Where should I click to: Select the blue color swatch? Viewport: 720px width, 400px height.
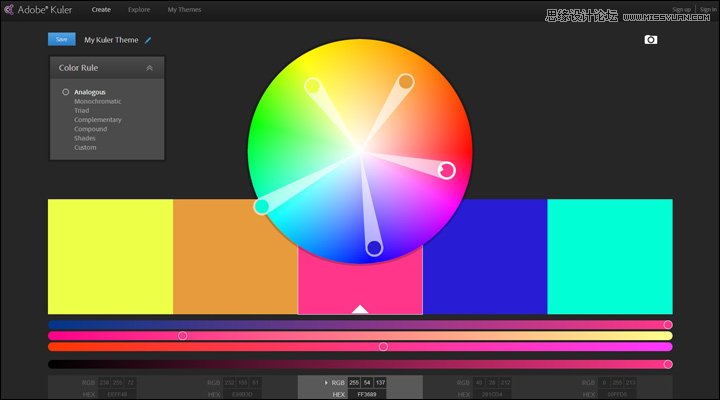485,257
